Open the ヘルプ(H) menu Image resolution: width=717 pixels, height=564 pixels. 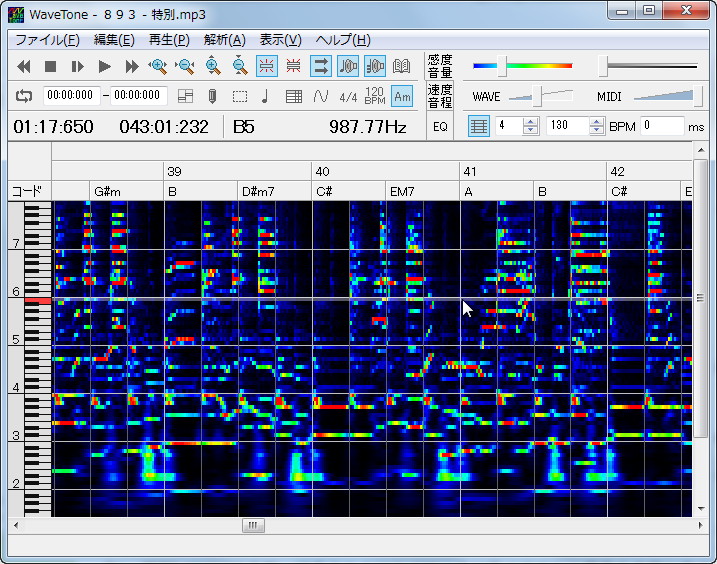[x=343, y=40]
